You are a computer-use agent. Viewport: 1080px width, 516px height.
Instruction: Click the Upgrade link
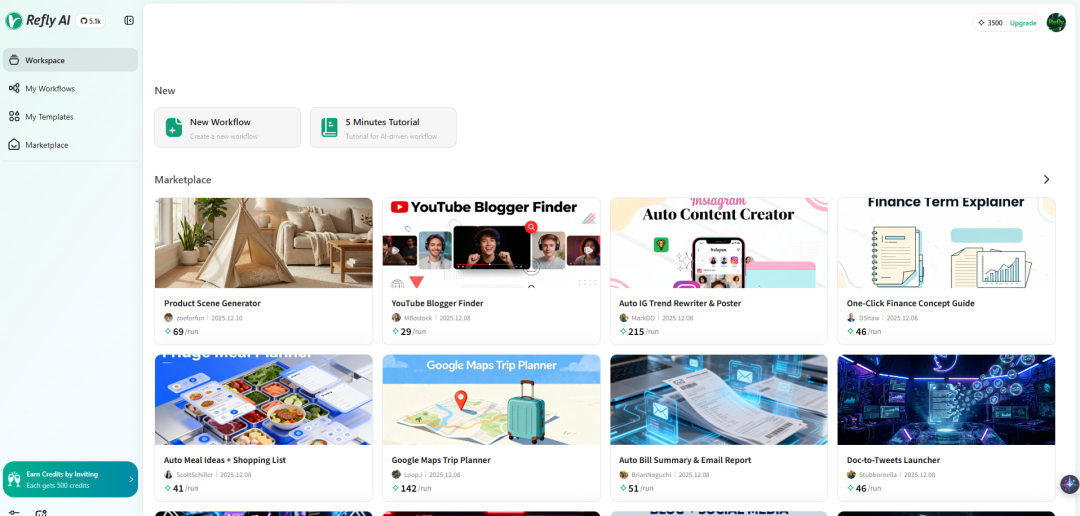[x=1023, y=23]
